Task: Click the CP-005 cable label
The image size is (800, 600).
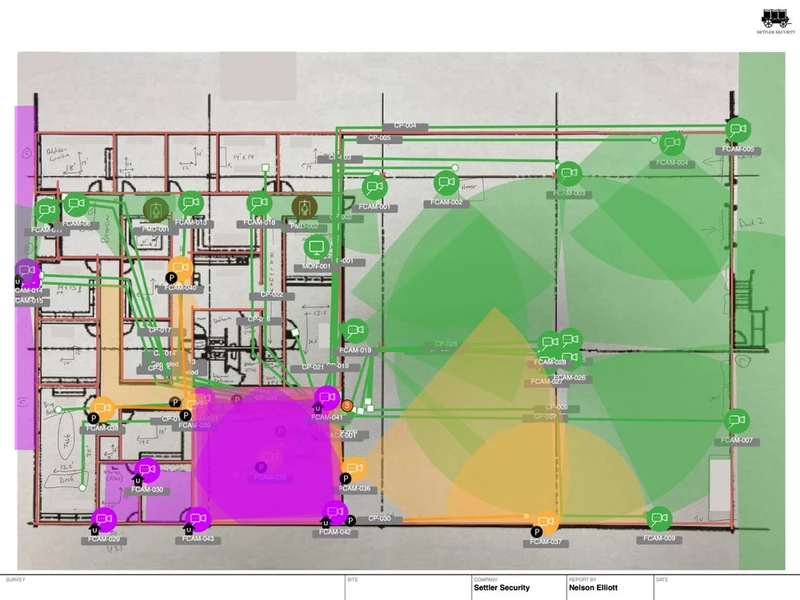Action: pos(379,138)
